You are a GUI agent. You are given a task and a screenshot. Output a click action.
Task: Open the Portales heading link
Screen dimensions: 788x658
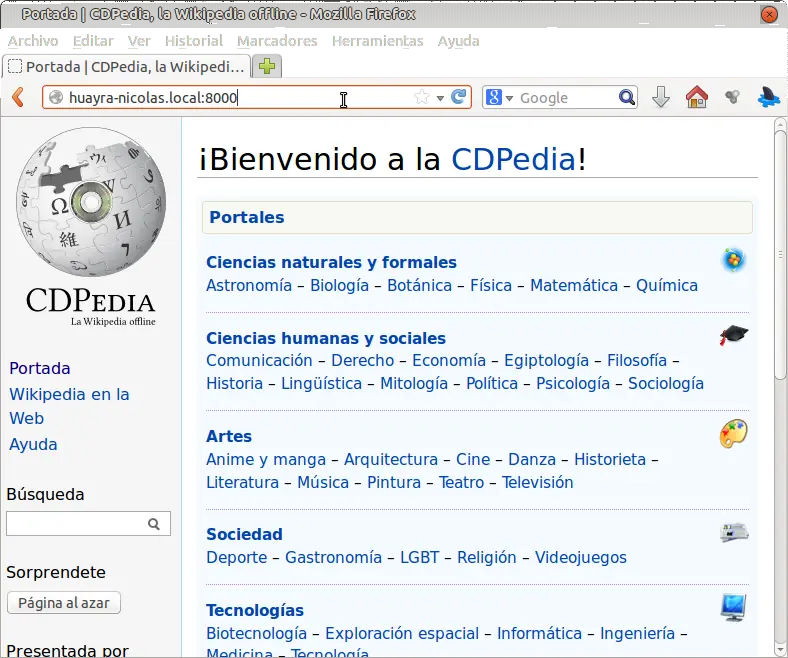pyautogui.click(x=247, y=217)
